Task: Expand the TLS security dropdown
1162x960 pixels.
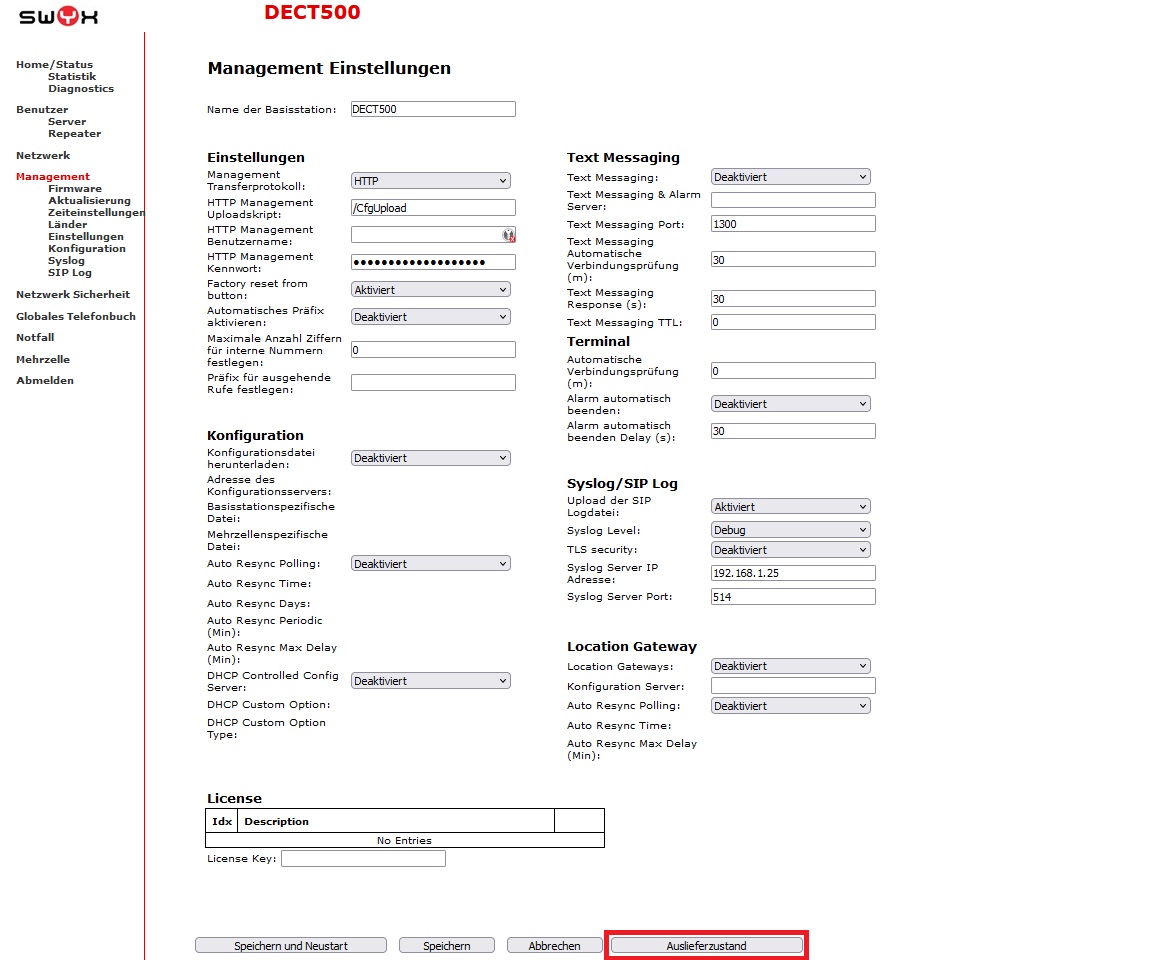Action: 790,550
